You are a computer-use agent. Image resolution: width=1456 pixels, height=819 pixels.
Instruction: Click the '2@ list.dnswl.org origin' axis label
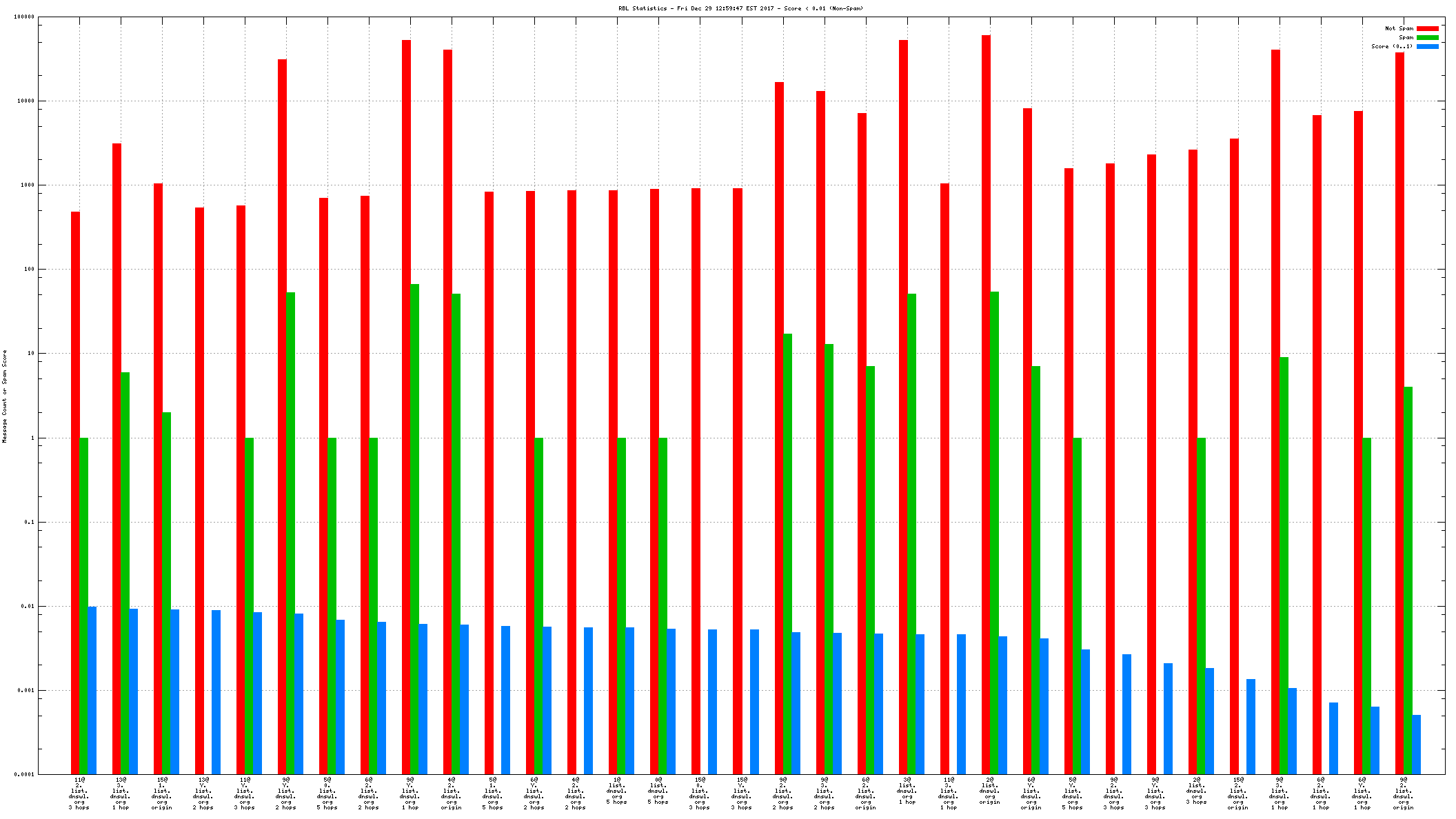point(989,790)
